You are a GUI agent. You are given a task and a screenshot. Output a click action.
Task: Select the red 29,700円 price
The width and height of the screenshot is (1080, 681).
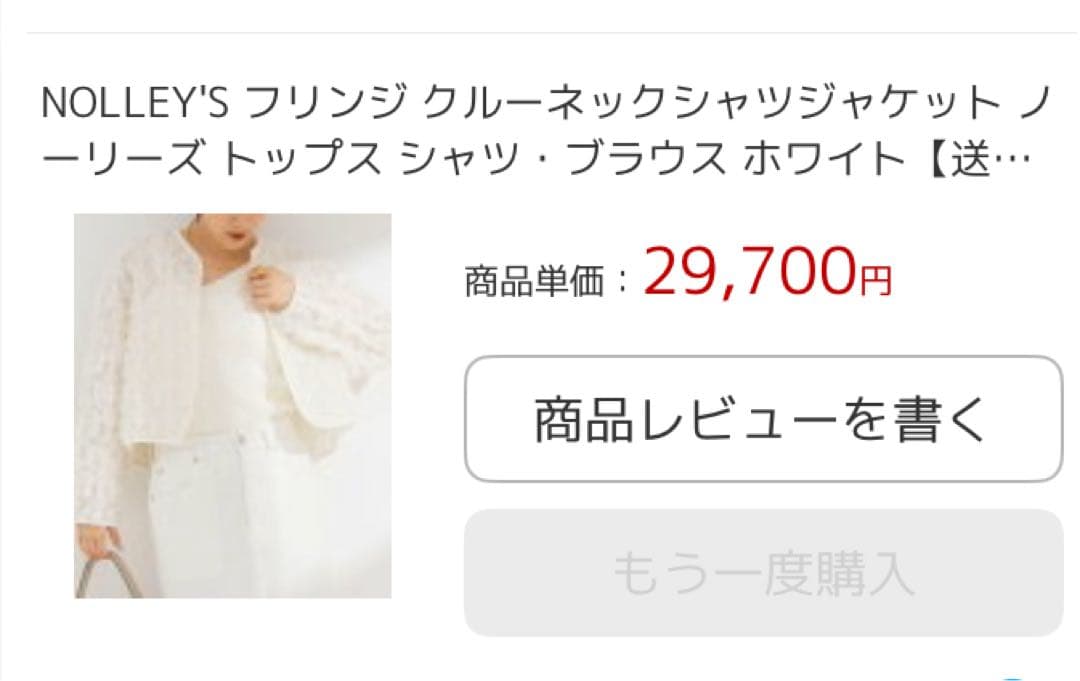tap(767, 272)
